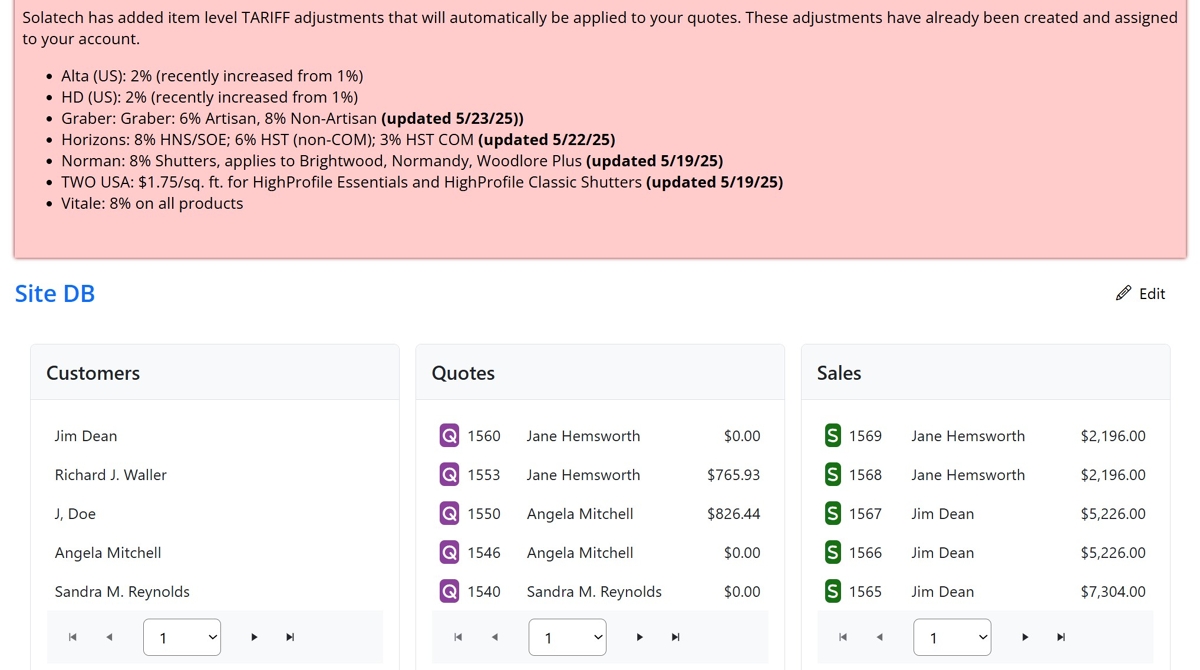Click the Sales panel header
1200x670 pixels.
pos(985,373)
